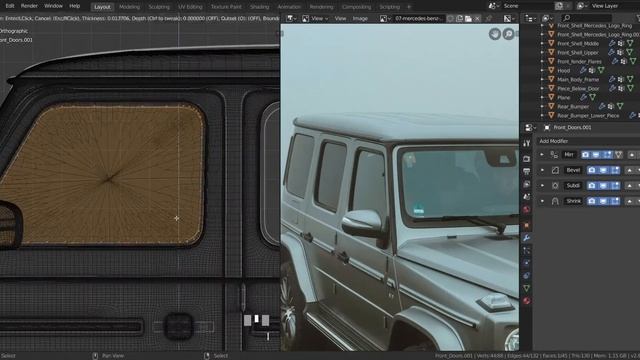Click the Hood modifier wrench icon in outliner
The width and height of the screenshot is (640, 360).
583,71
